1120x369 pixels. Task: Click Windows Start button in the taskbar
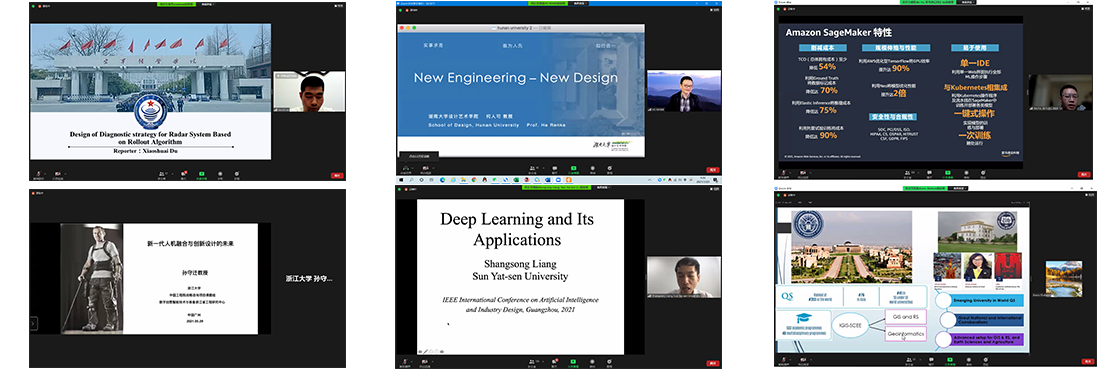coord(401,180)
